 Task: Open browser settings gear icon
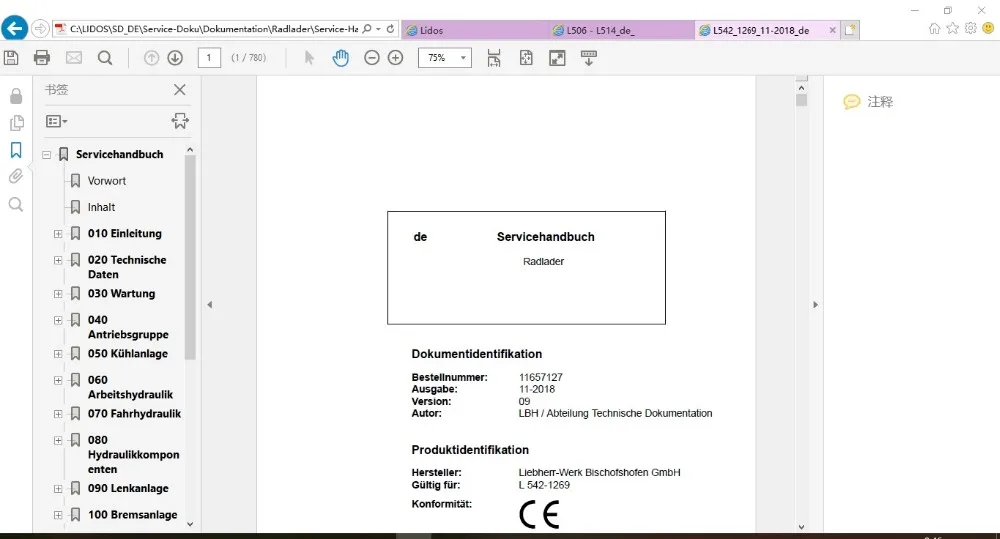(971, 28)
